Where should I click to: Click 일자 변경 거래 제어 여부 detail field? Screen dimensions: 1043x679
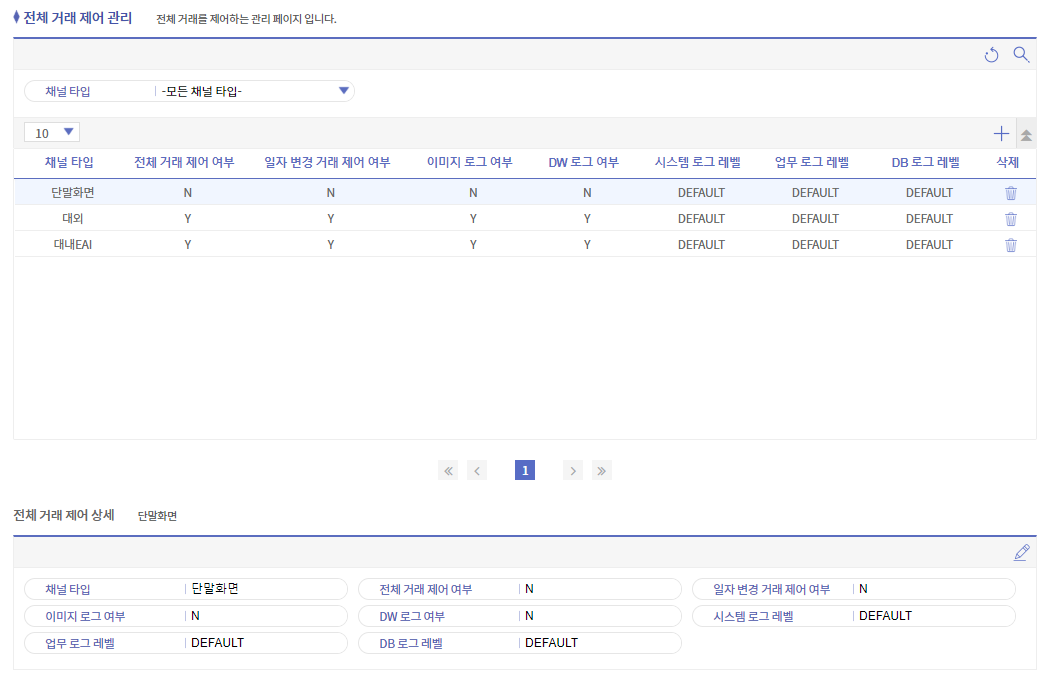pyautogui.click(x=854, y=589)
